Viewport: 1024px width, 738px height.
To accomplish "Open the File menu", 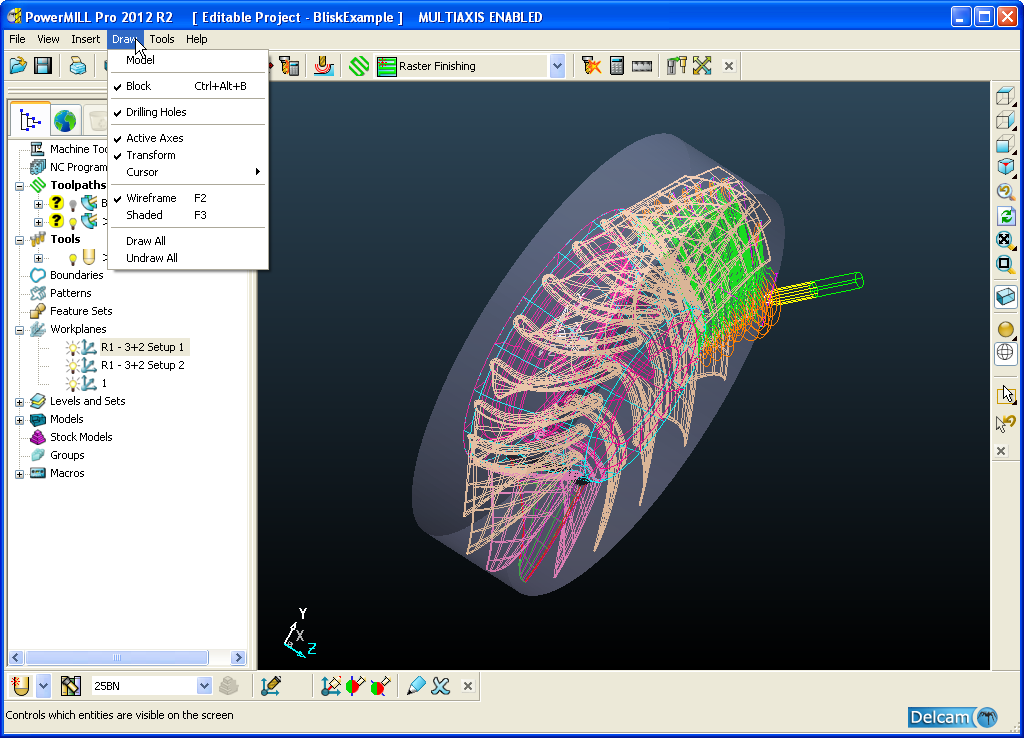I will (x=18, y=39).
